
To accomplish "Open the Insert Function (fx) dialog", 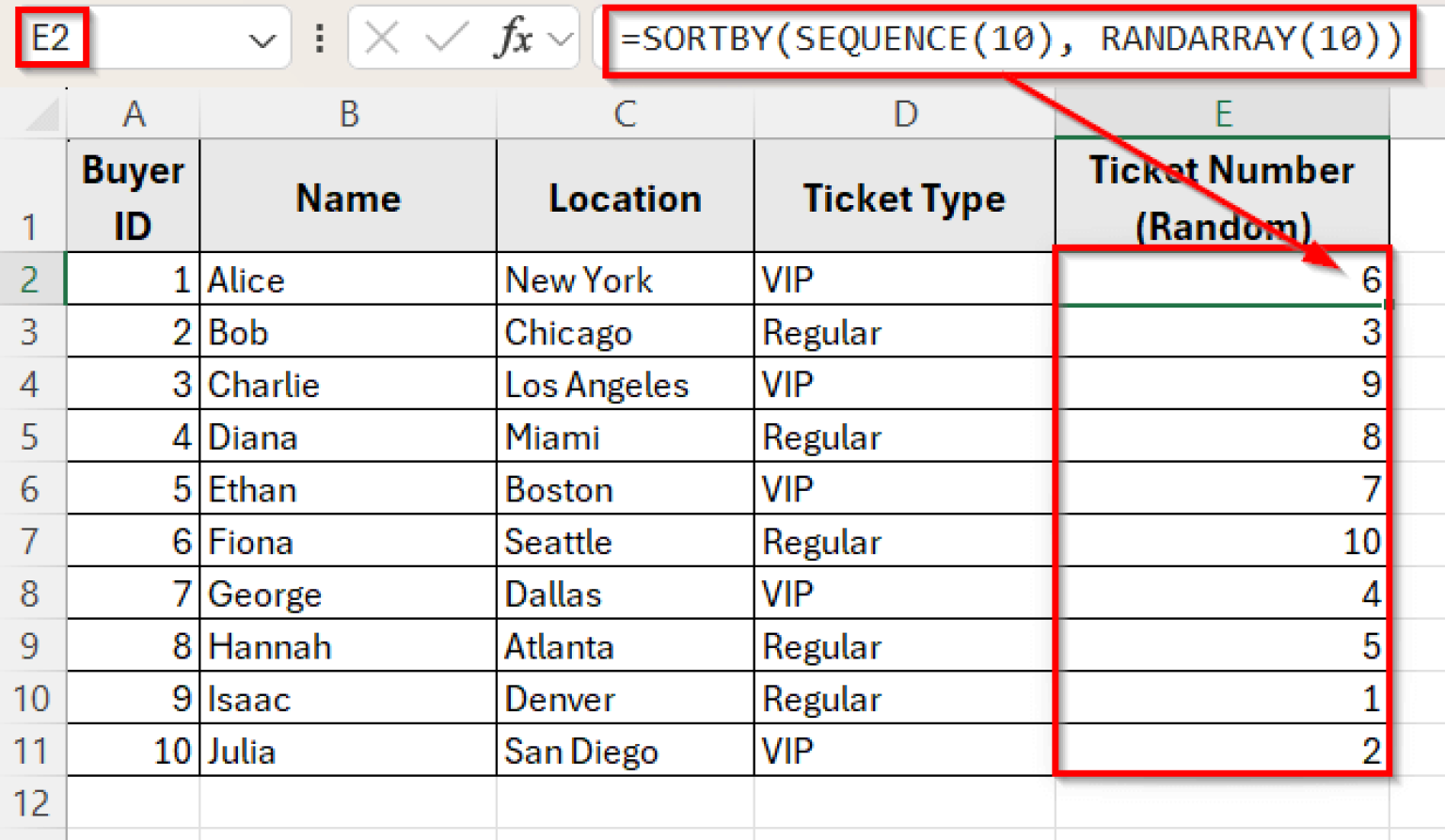I will [x=515, y=39].
